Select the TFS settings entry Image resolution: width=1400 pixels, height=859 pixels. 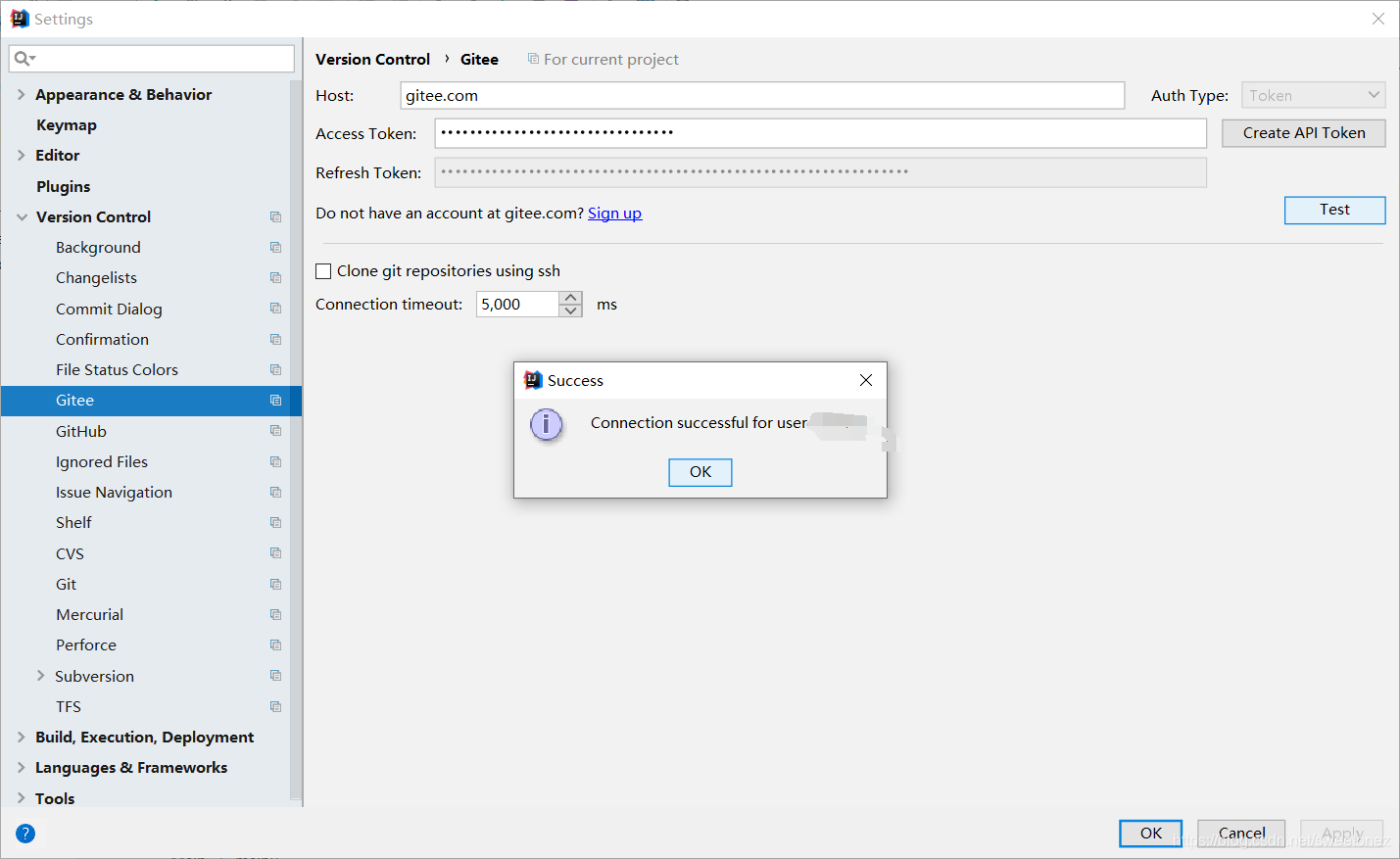tap(69, 706)
